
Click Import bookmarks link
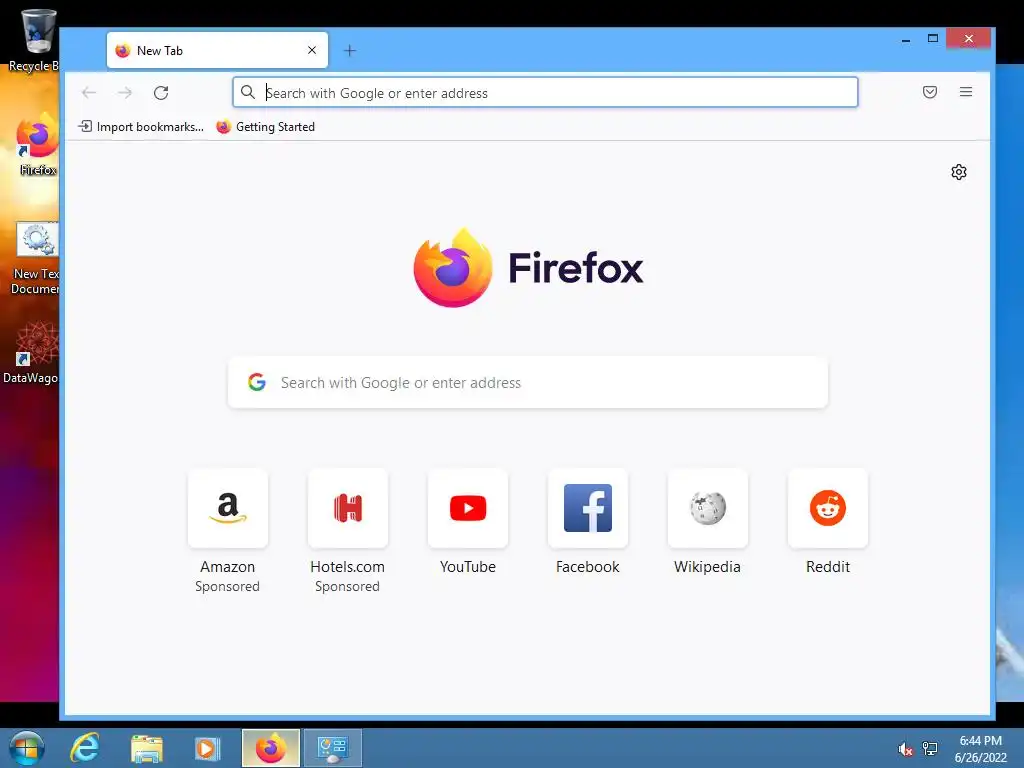click(x=141, y=127)
